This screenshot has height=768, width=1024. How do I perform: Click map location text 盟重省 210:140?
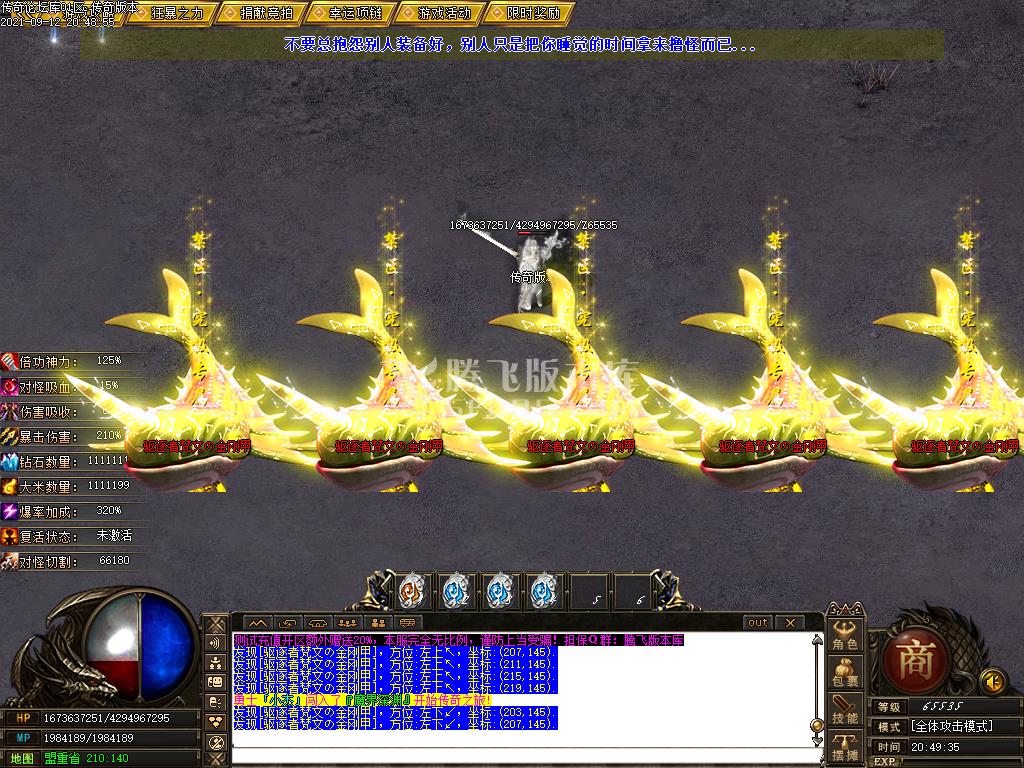click(86, 758)
